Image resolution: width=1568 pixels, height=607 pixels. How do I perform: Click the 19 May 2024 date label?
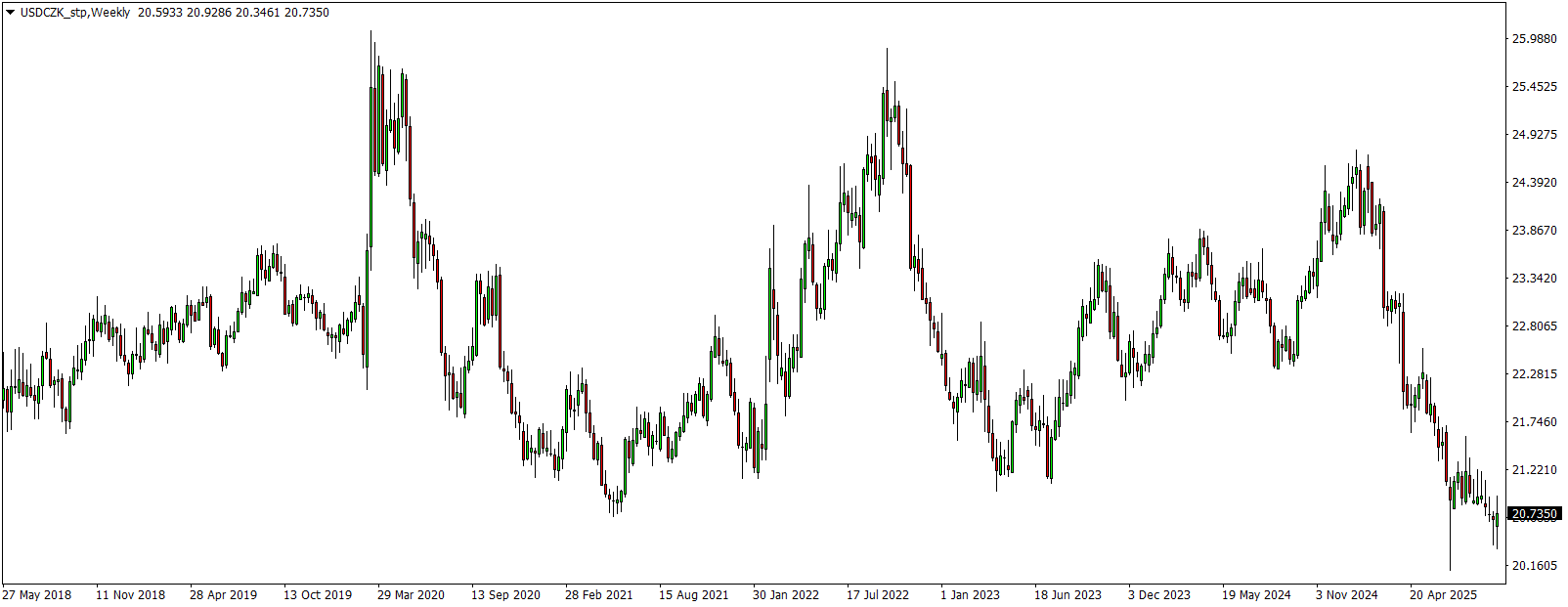tap(1256, 595)
